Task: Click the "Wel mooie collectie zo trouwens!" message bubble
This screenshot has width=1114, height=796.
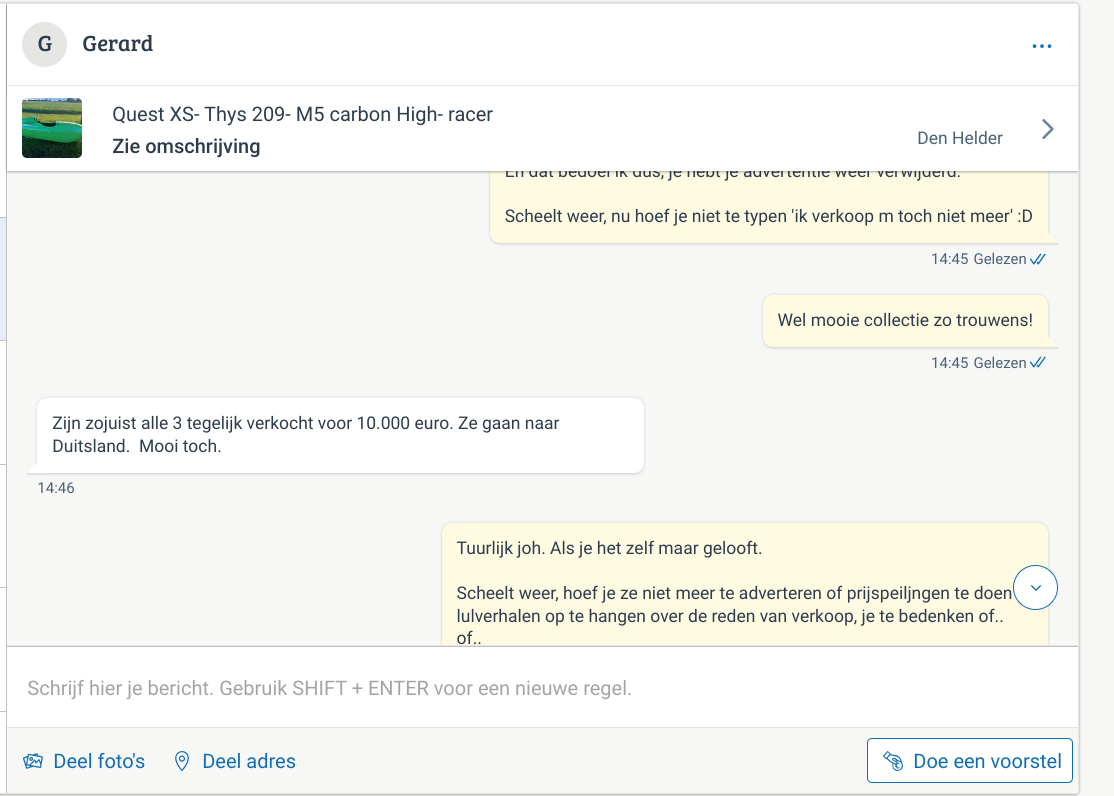Action: click(x=904, y=321)
